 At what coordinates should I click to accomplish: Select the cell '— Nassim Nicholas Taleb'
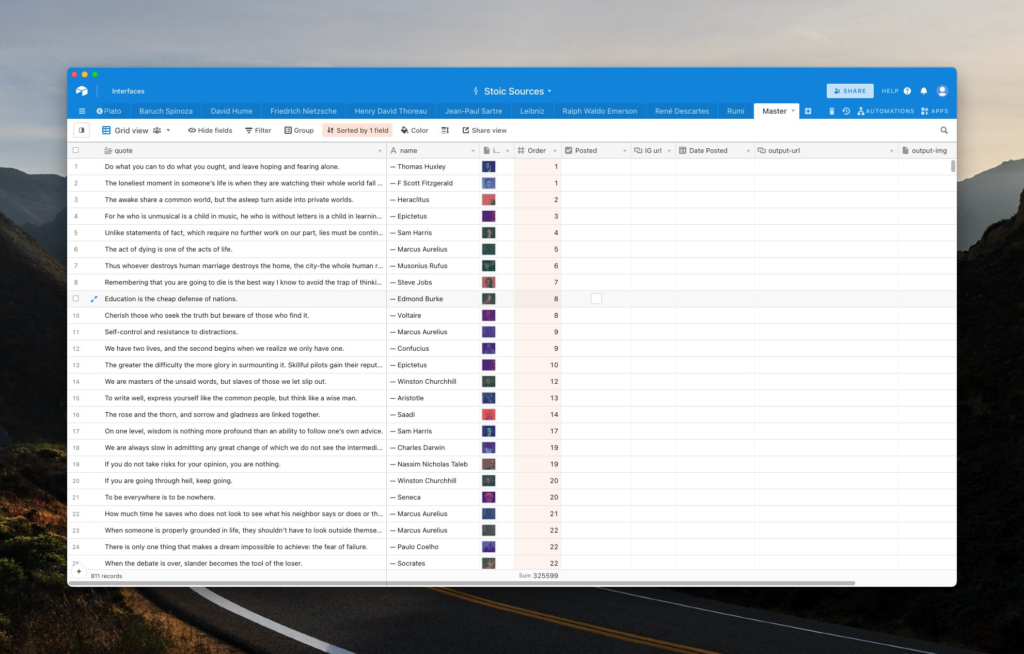[x=433, y=464]
